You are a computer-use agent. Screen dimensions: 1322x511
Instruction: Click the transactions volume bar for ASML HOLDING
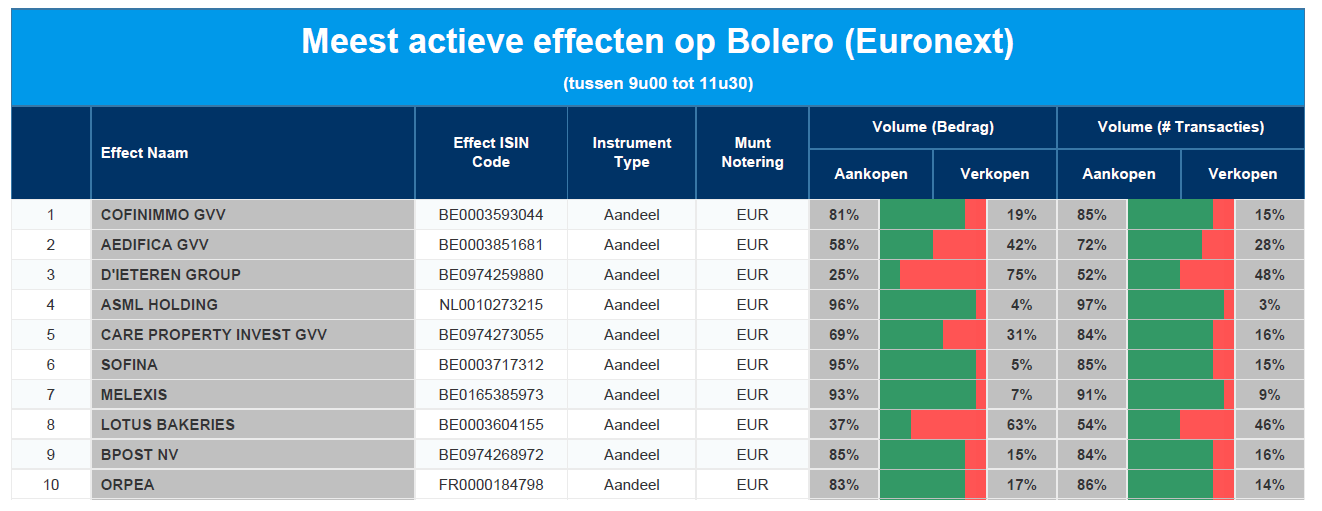click(1180, 304)
